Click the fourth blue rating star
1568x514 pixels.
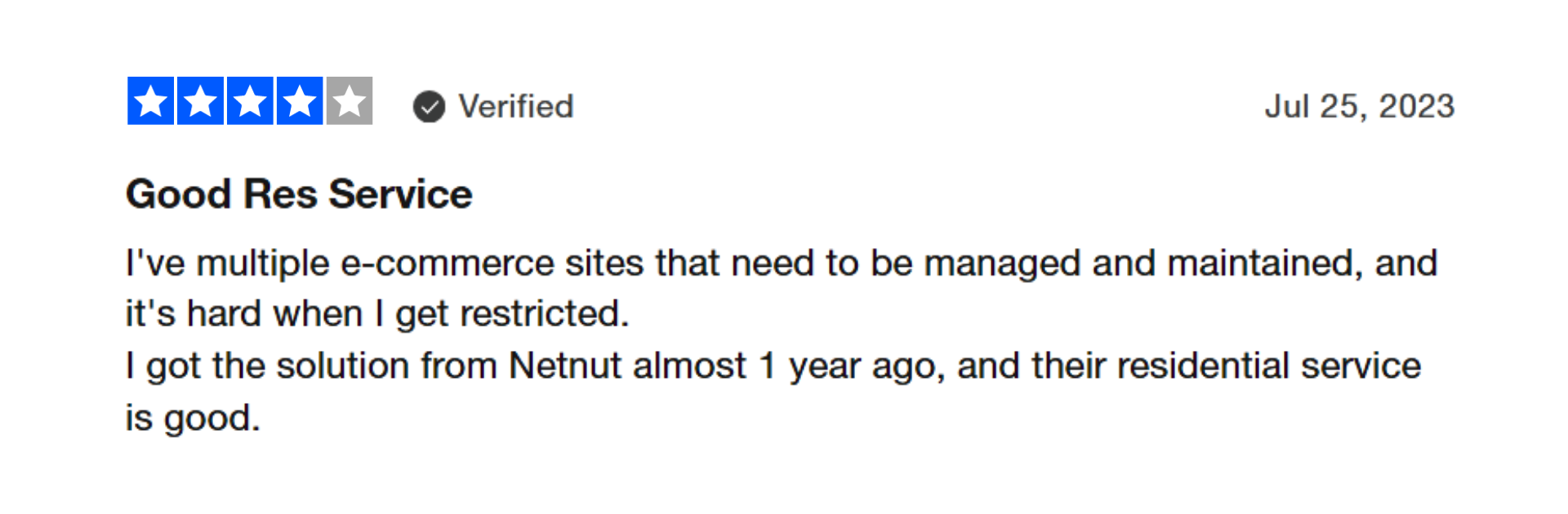[x=301, y=101]
